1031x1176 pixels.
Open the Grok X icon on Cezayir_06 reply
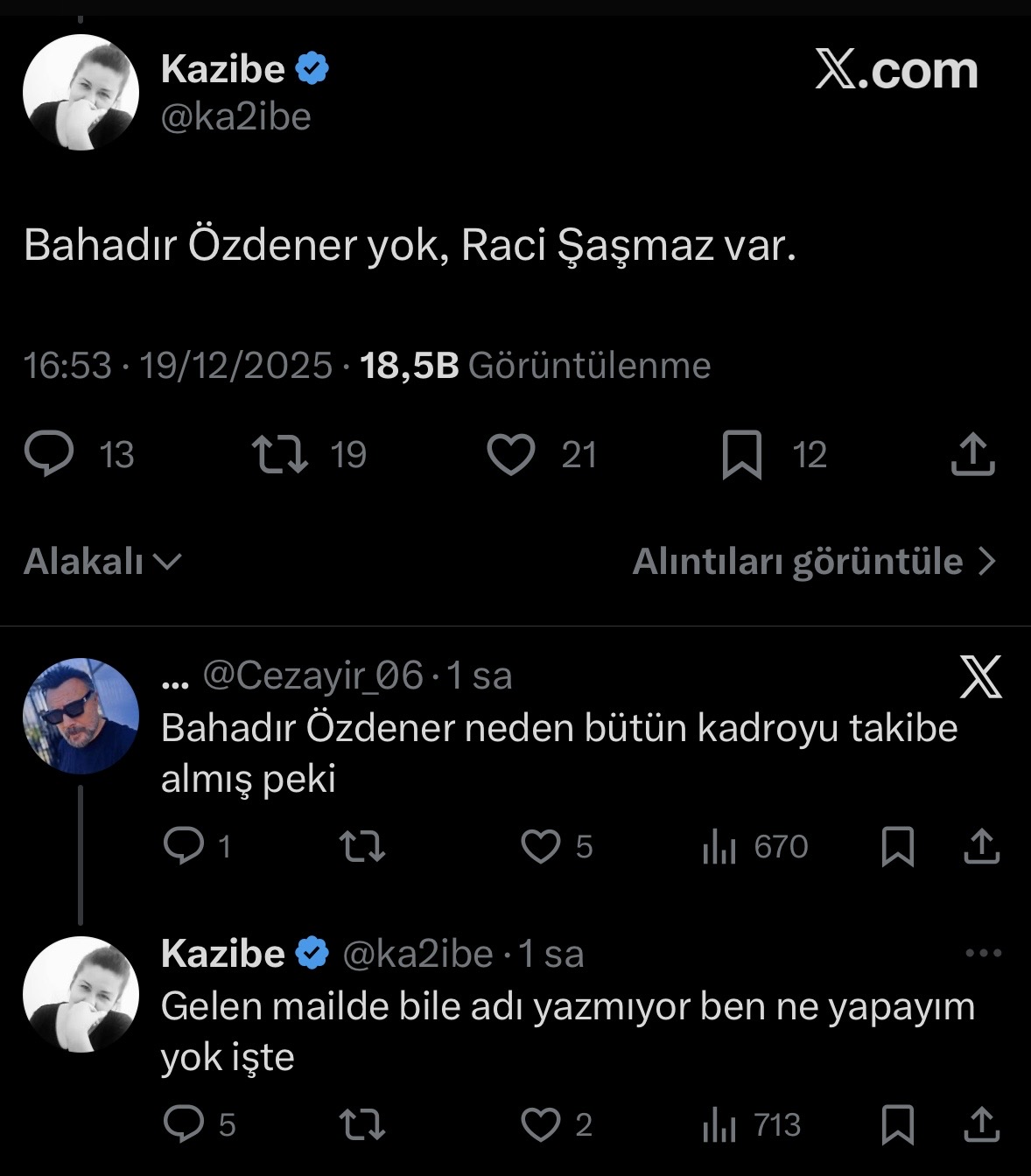coord(980,677)
